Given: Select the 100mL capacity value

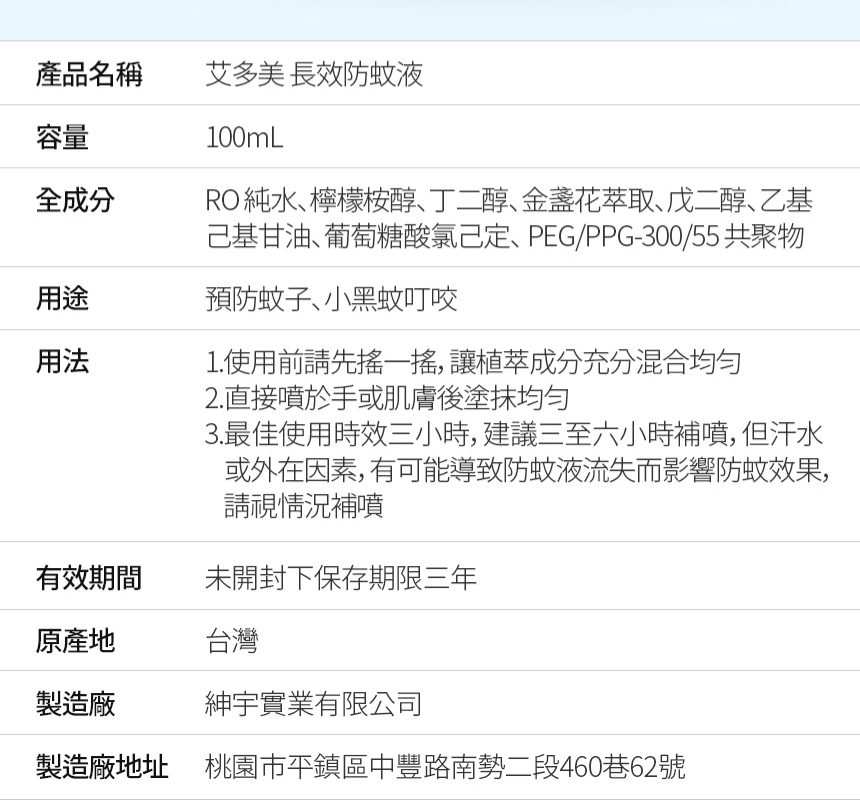Looking at the screenshot, I should pyautogui.click(x=245, y=138).
